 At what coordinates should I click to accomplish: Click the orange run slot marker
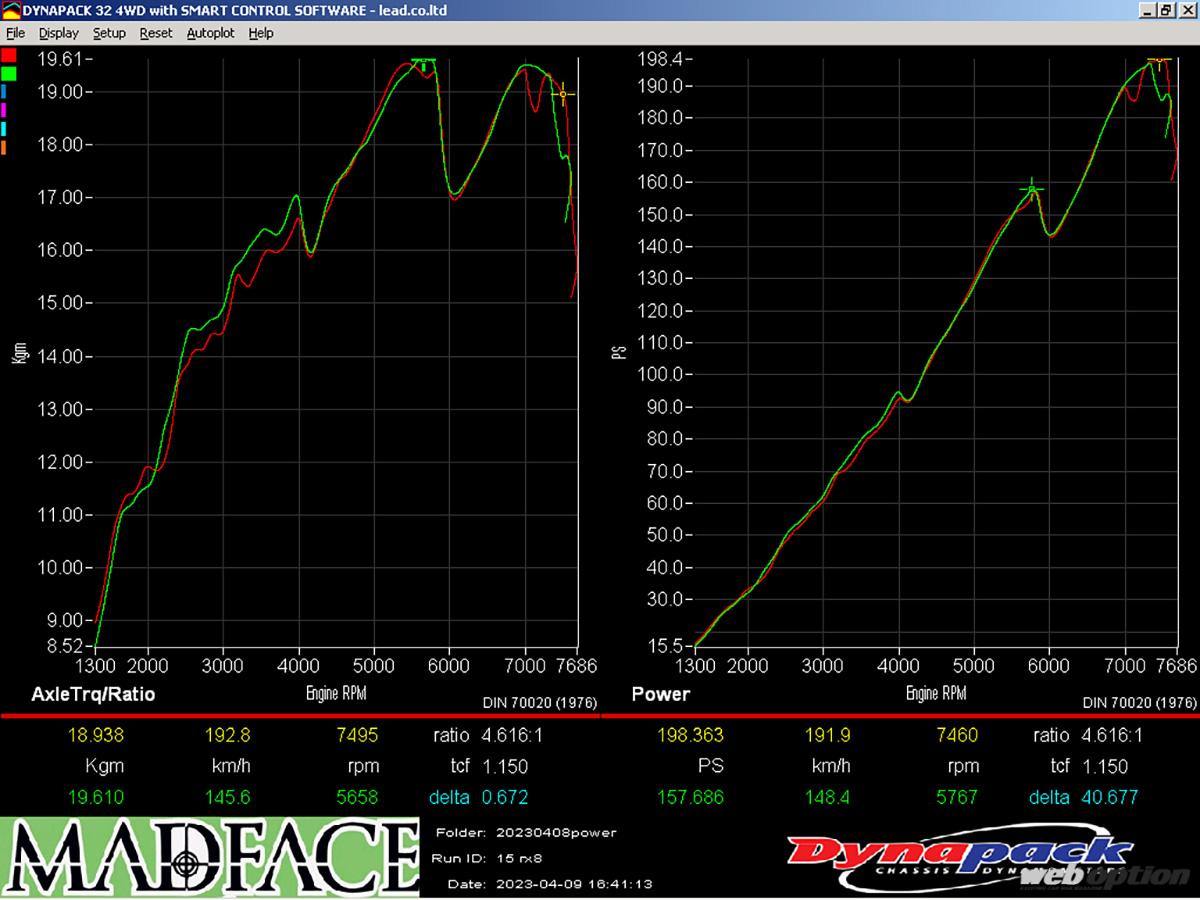click(4, 148)
